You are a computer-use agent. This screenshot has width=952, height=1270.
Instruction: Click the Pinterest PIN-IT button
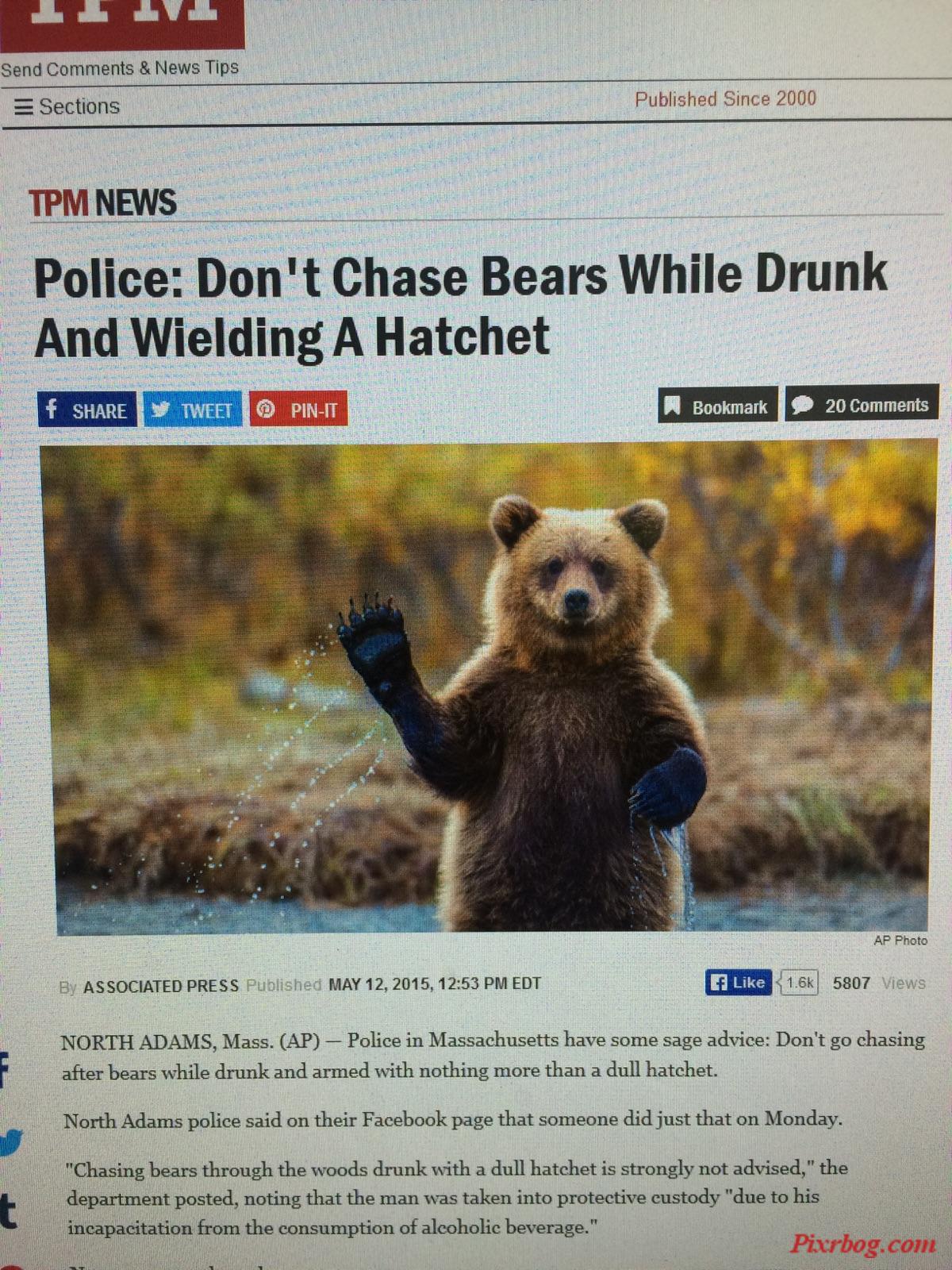click(x=299, y=410)
